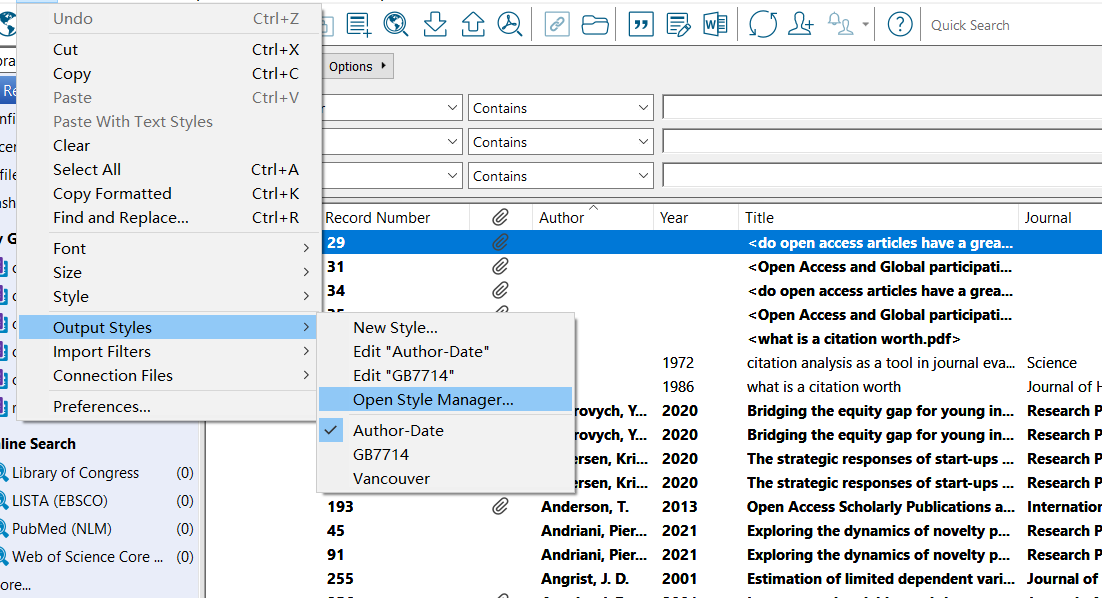Open the second Contains condition dropdown
The height and width of the screenshot is (598, 1102).
coord(560,141)
